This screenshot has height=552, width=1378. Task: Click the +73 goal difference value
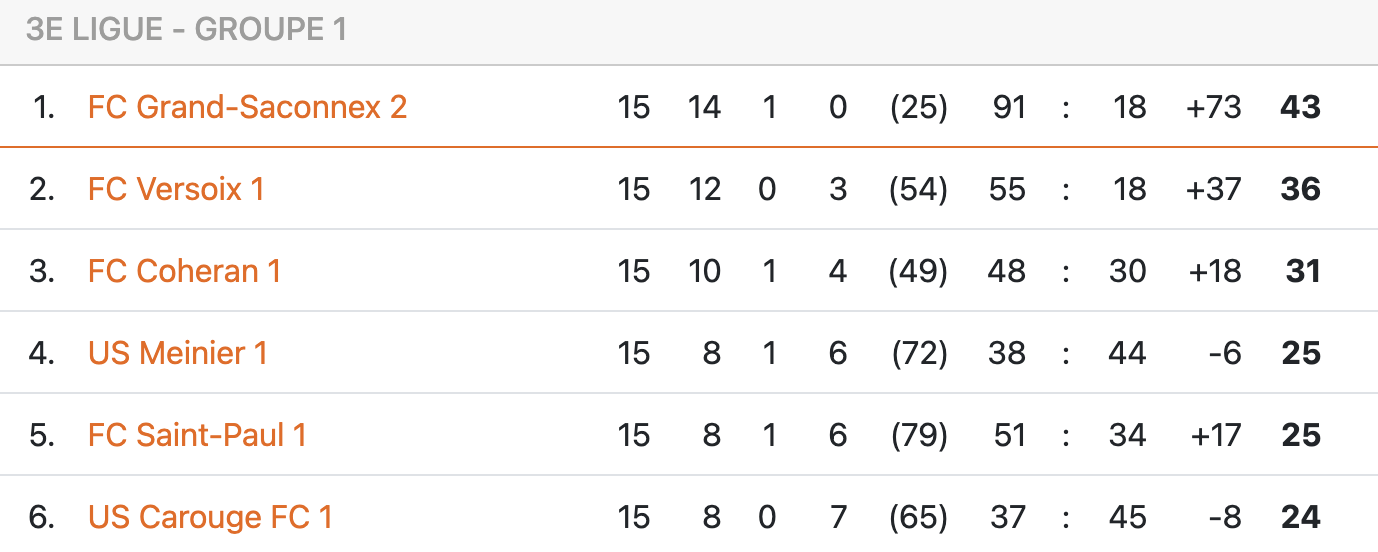coord(1213,107)
